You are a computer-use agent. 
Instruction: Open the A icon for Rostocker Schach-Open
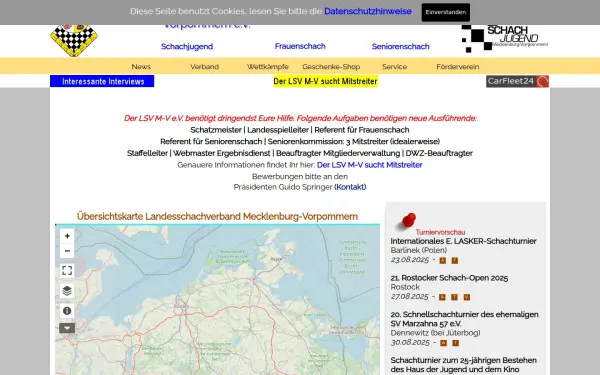point(442,297)
